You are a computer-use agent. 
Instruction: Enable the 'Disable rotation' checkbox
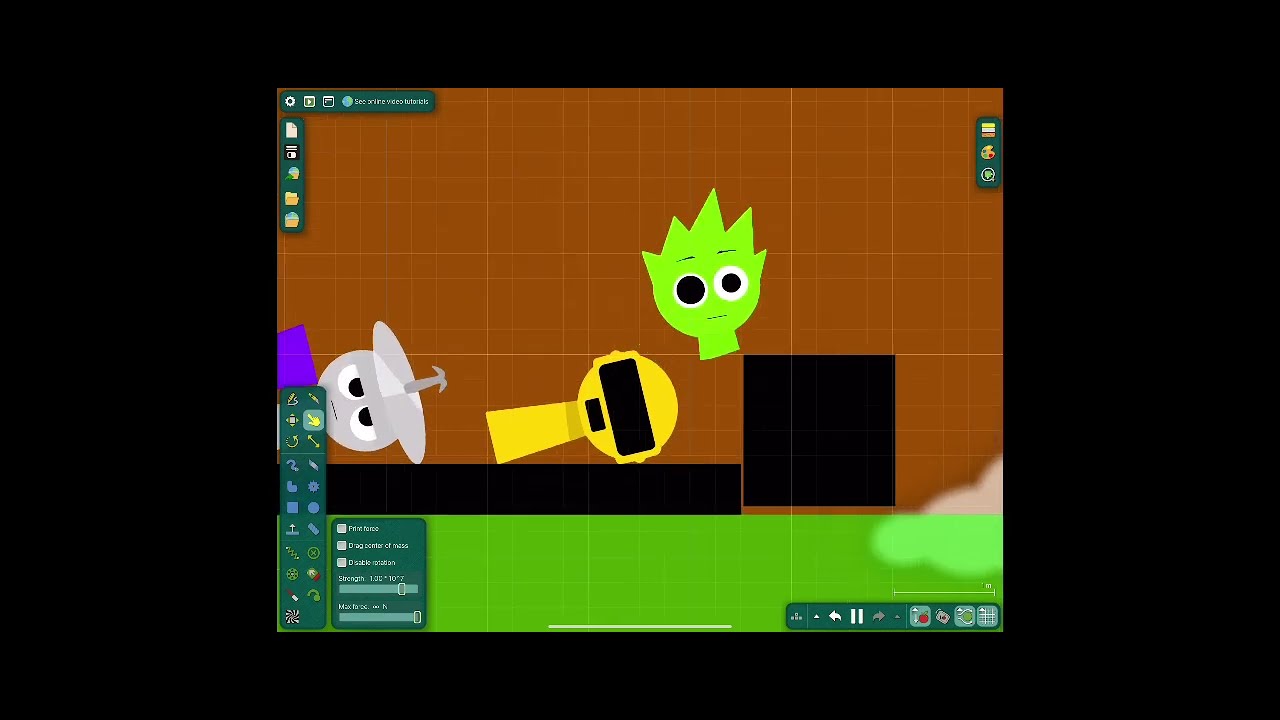tap(342, 562)
